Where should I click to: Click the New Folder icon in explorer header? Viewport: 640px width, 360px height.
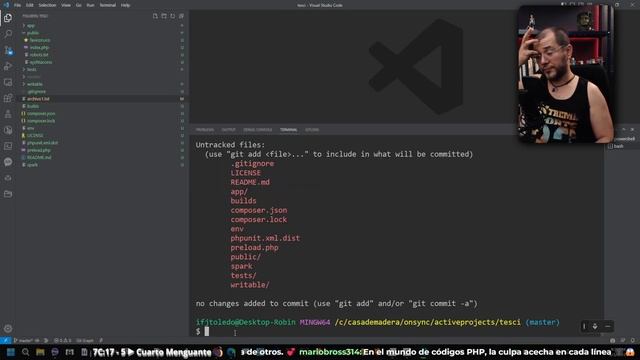click(164, 16)
